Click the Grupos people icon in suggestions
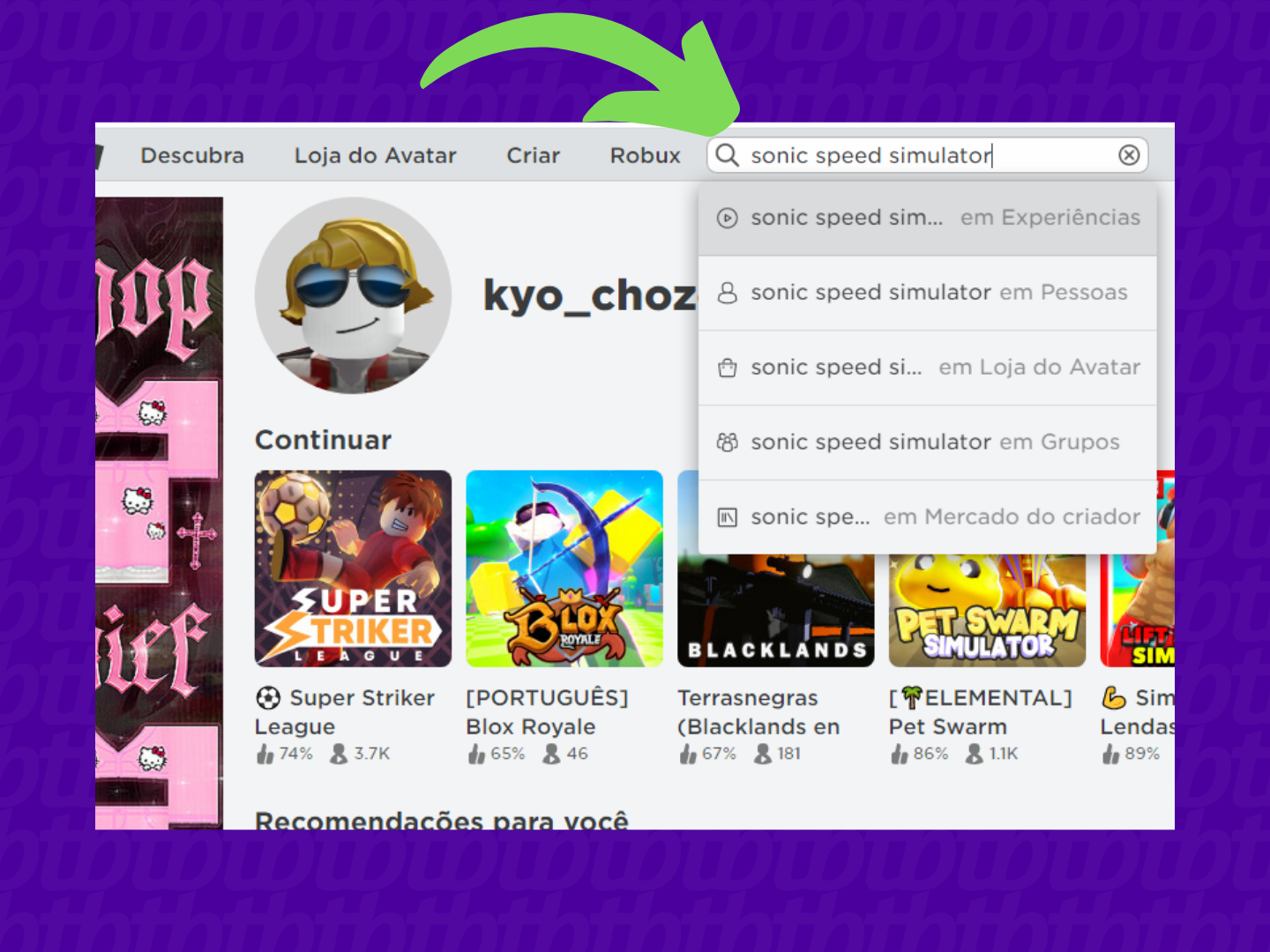This screenshot has width=1270, height=952. 727,443
